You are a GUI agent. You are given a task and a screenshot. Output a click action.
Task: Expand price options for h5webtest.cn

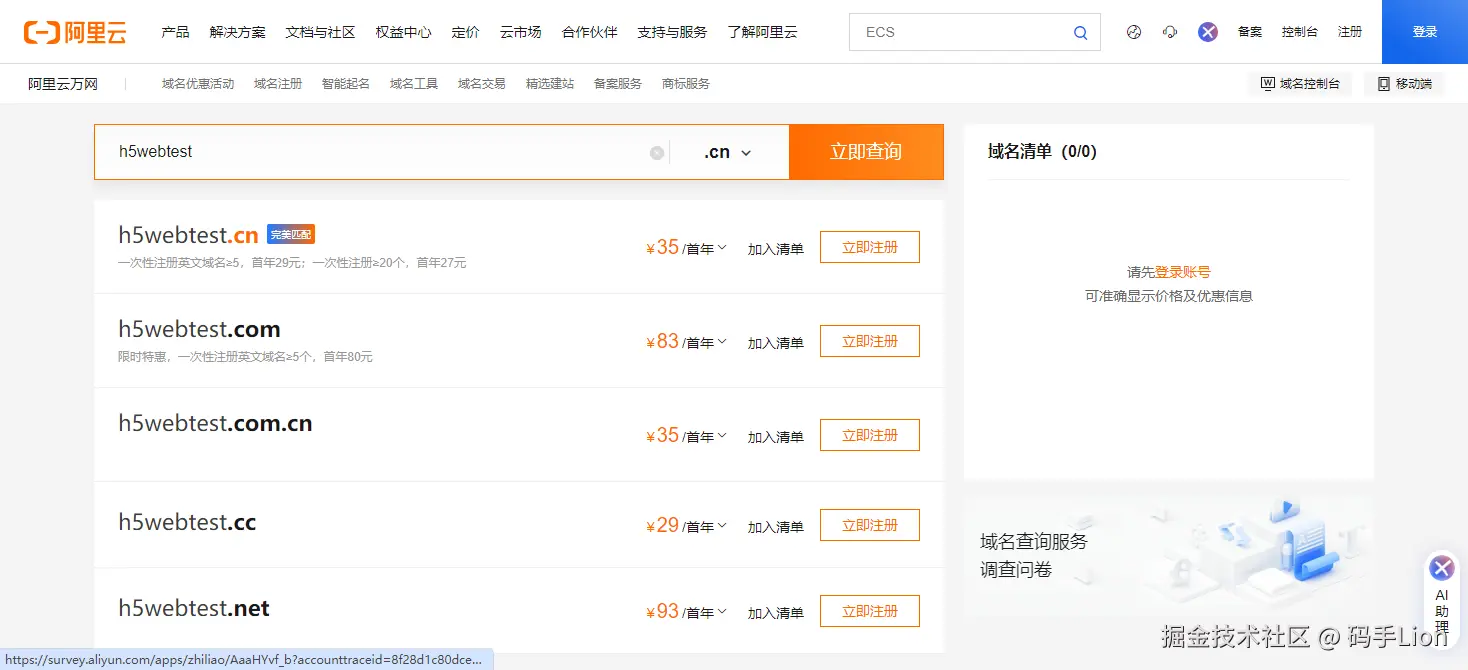click(x=722, y=247)
